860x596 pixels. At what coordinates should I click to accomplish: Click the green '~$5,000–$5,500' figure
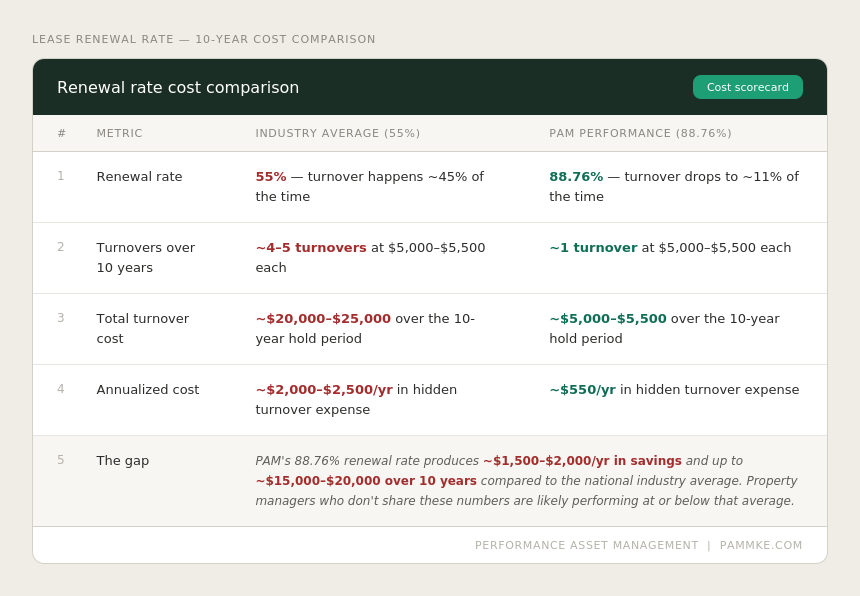(x=608, y=319)
